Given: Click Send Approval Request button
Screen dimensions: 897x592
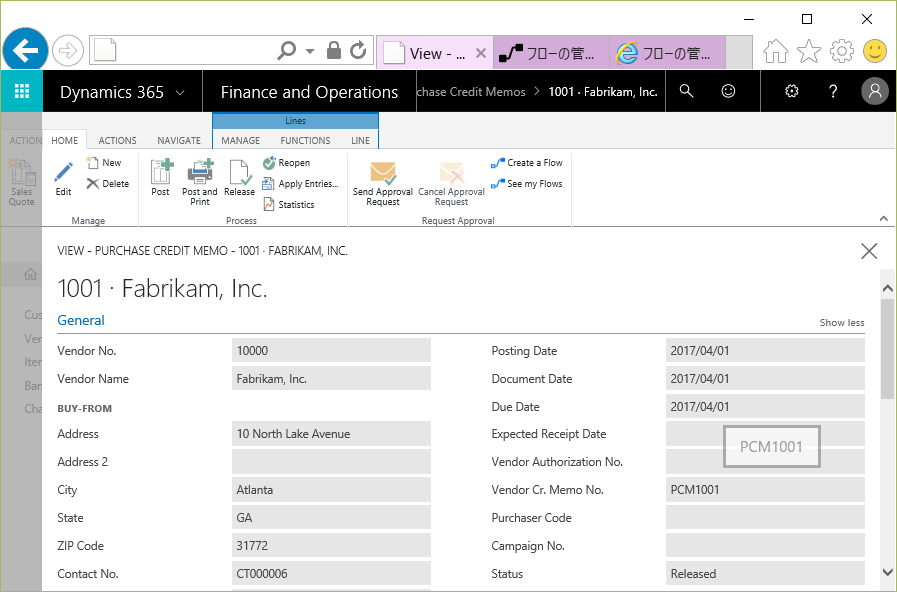Looking at the screenshot, I should point(383,183).
